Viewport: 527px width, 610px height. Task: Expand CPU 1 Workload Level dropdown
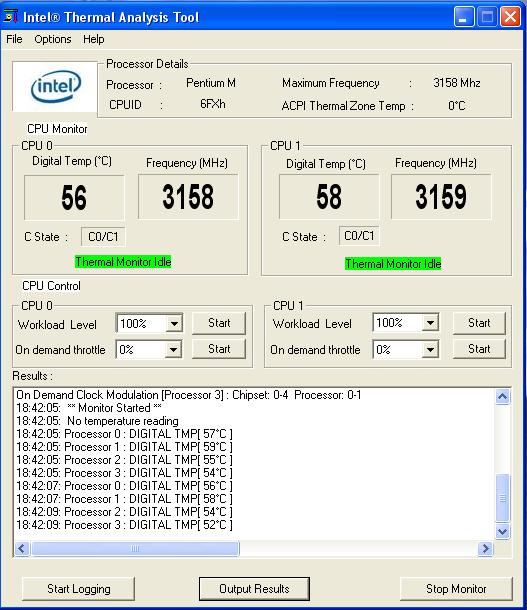tap(430, 323)
